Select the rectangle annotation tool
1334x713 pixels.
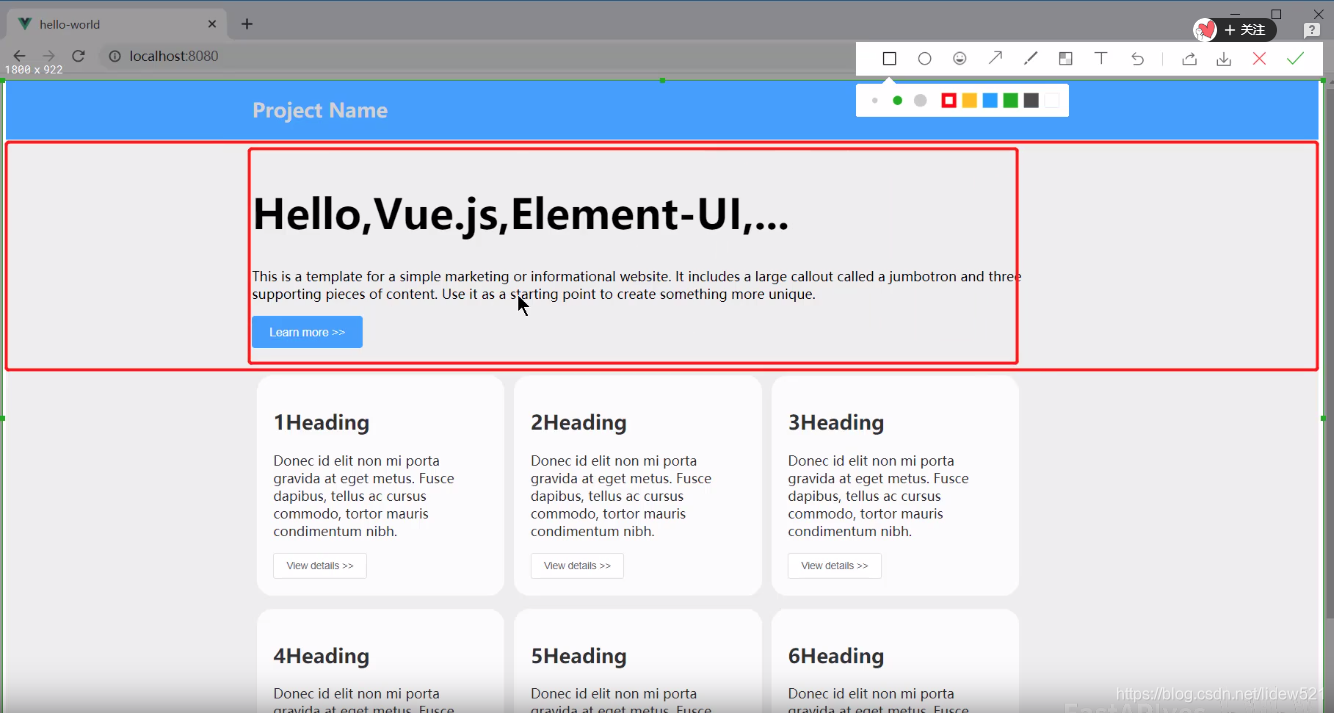[x=889, y=59]
